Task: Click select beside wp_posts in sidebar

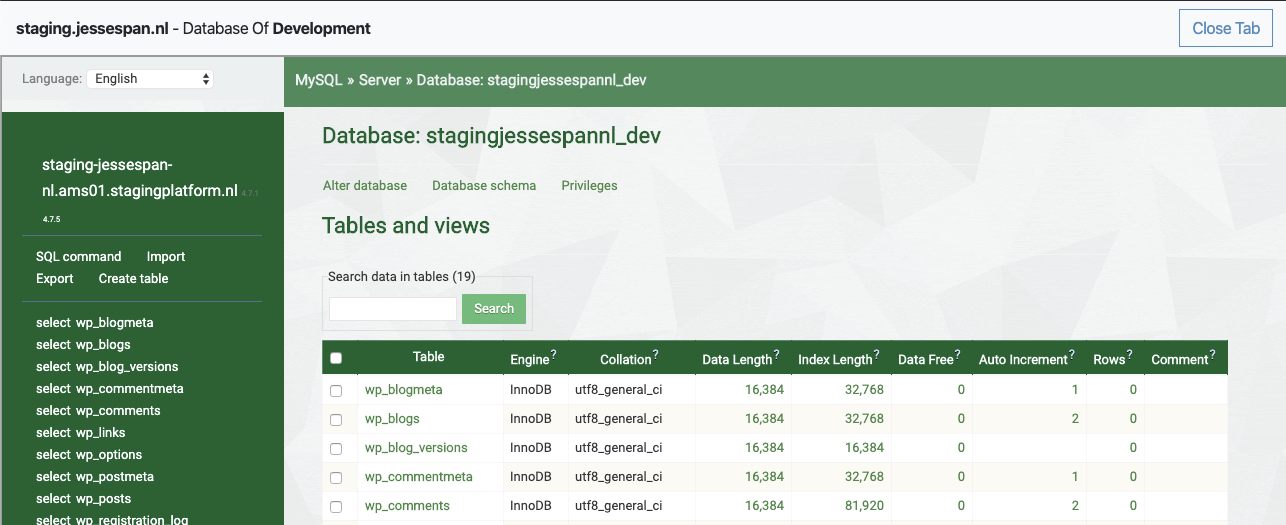Action: click(x=53, y=499)
